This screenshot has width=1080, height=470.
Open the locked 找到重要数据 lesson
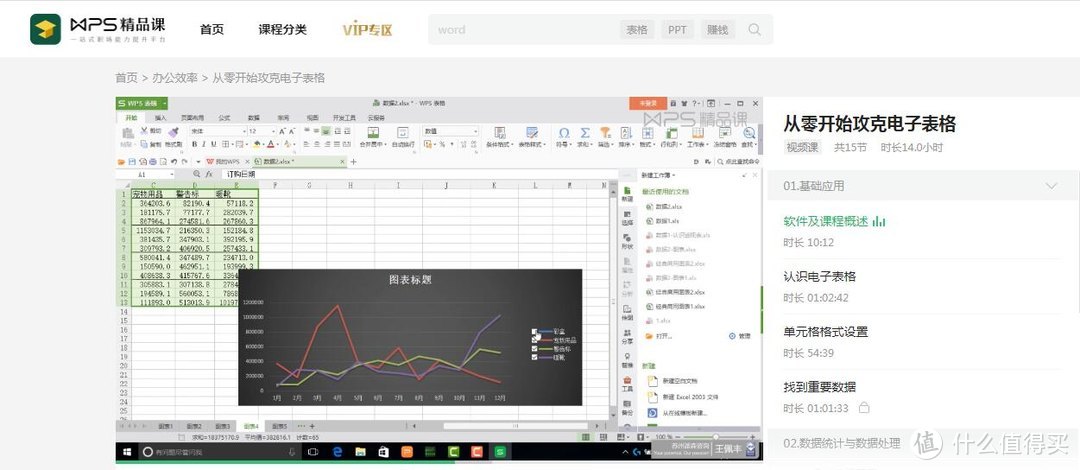coord(820,387)
